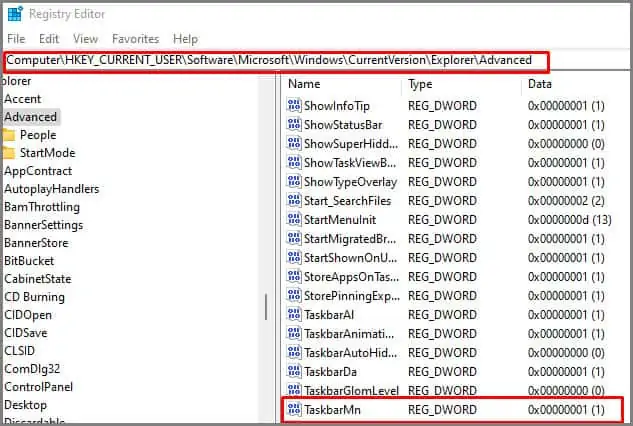Click the People folder icon
Viewport: 633px width, 426px height.
pos(8,135)
